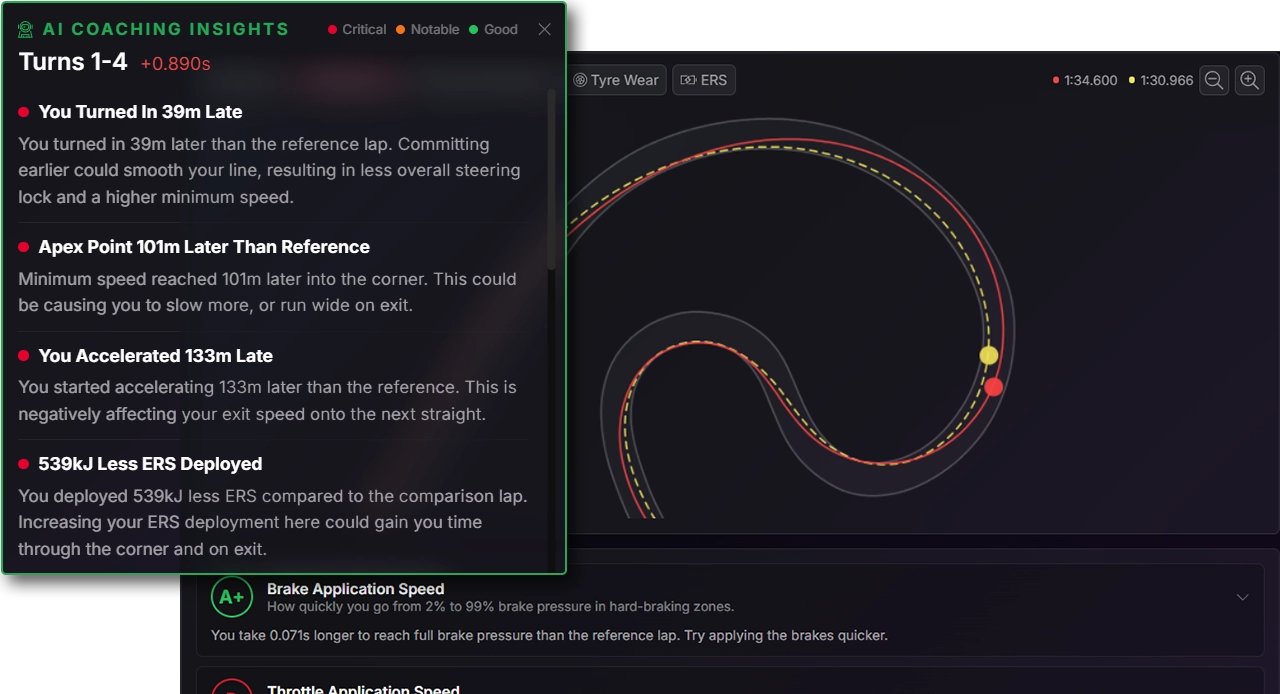1280x694 pixels.
Task: Zoom out the track map
Action: pos(1214,80)
